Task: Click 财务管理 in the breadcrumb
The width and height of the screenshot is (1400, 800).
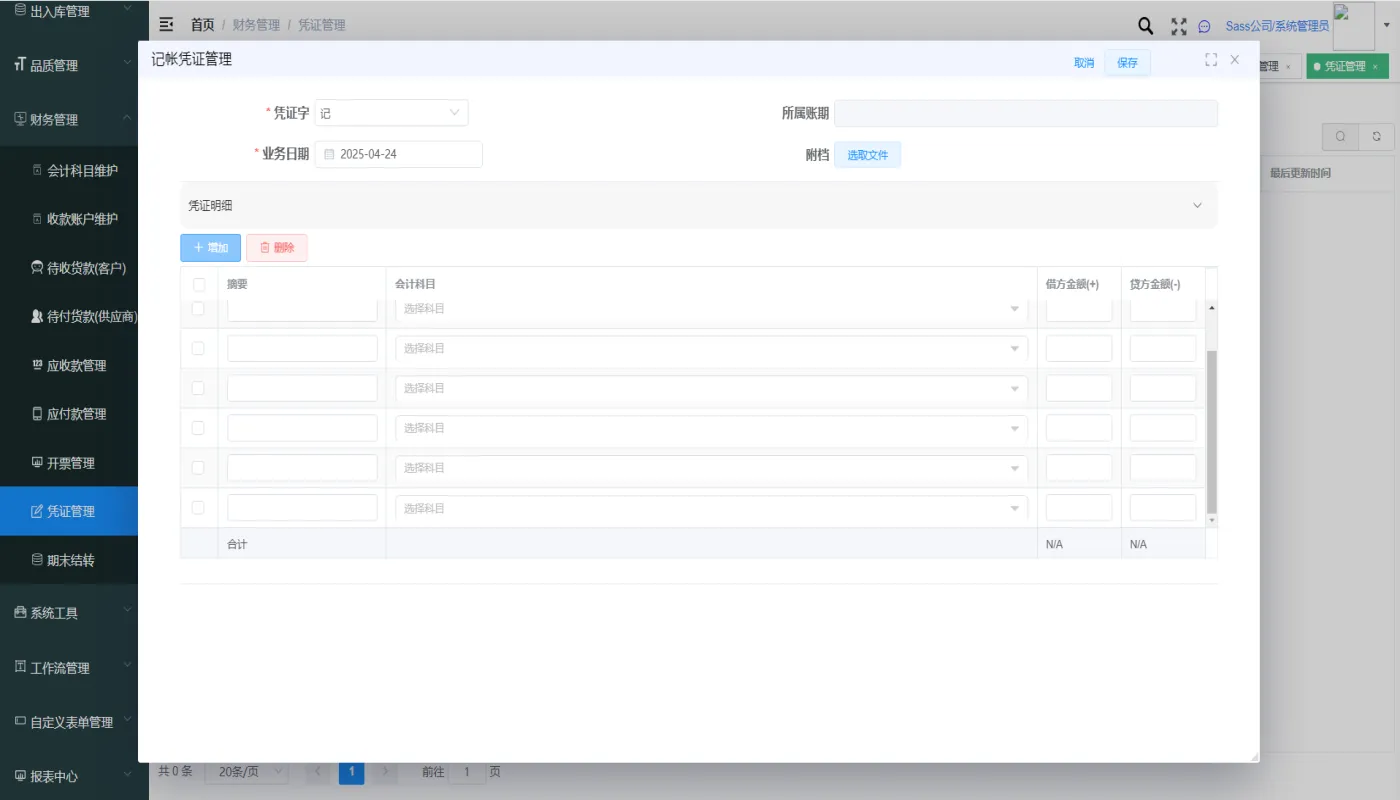Action: coord(256,25)
